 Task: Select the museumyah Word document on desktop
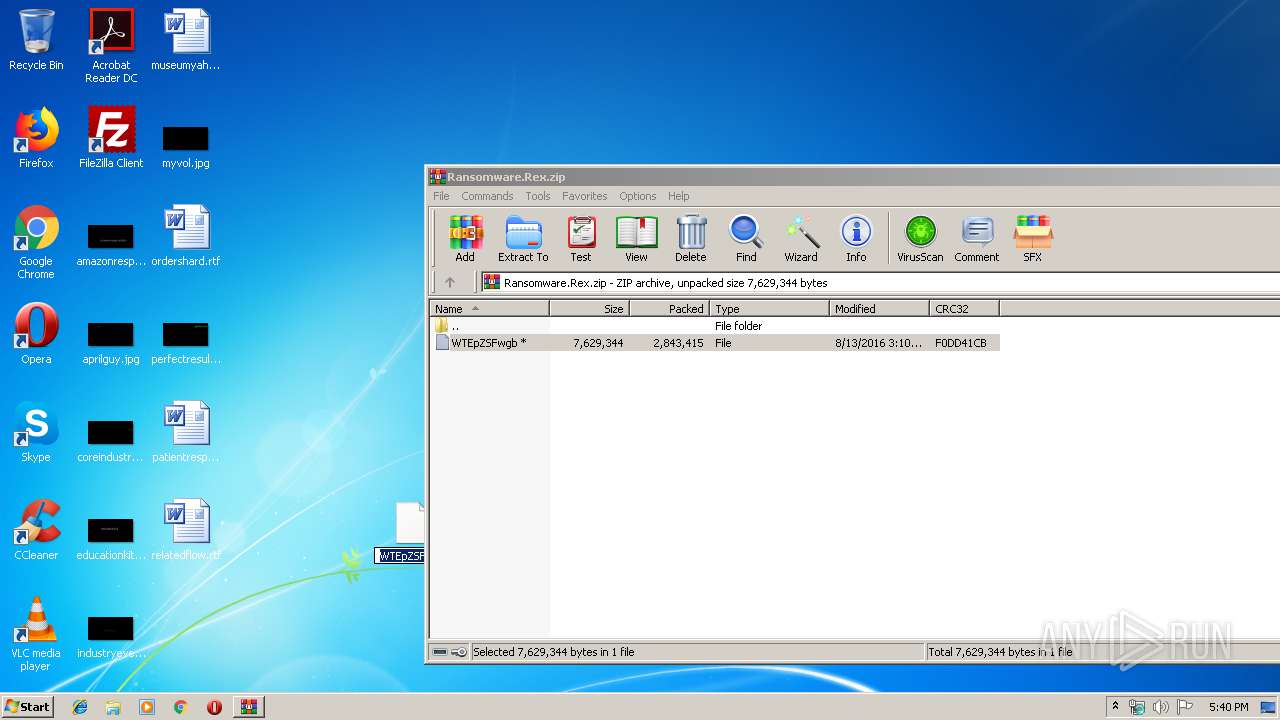186,40
